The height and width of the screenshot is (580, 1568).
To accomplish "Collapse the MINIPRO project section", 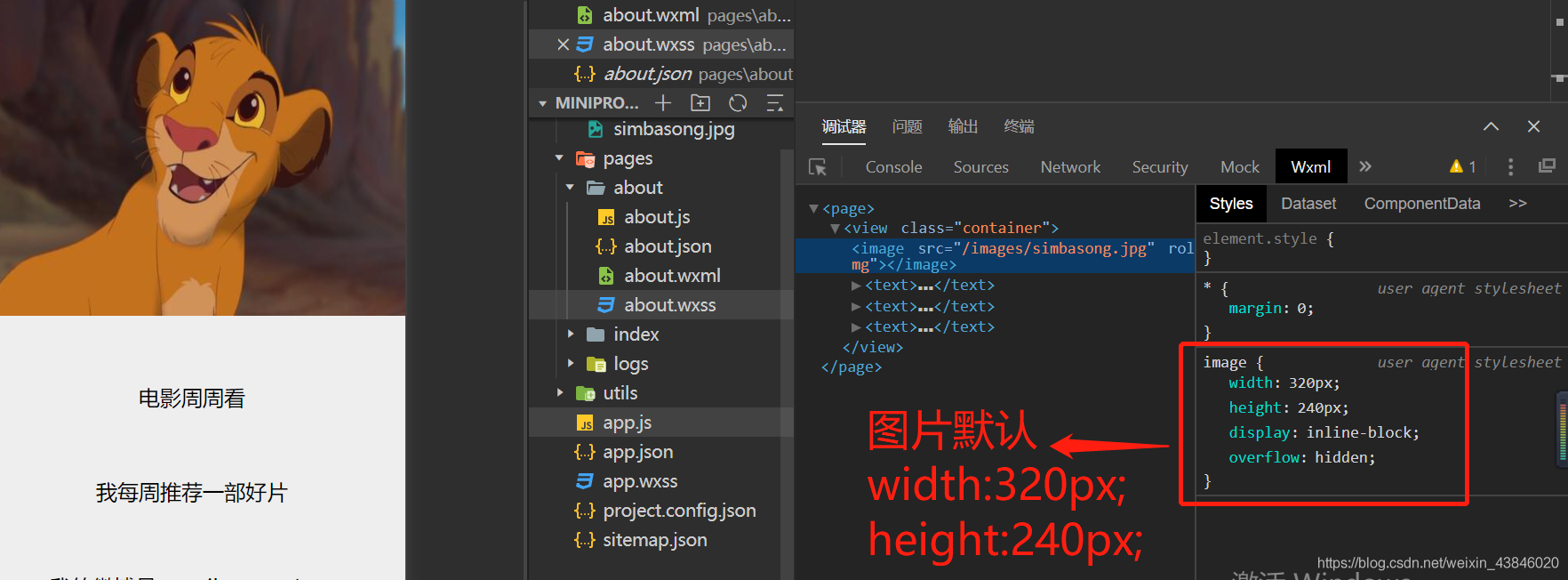I will 542,103.
